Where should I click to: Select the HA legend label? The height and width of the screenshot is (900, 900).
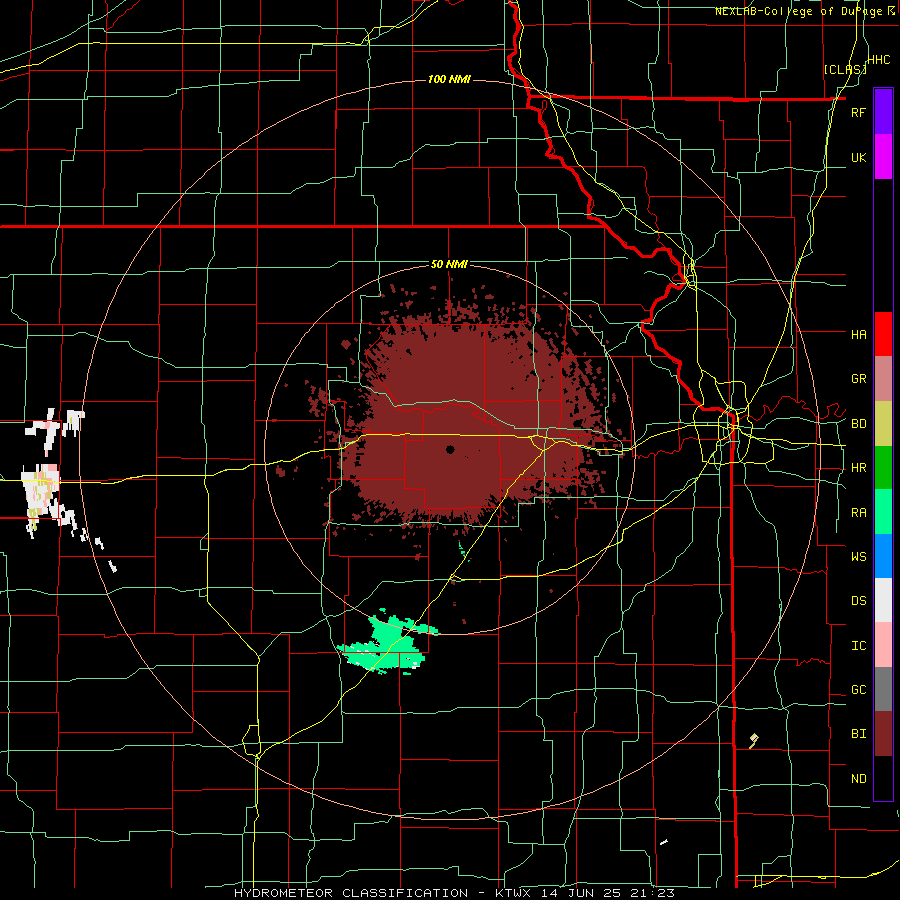858,334
